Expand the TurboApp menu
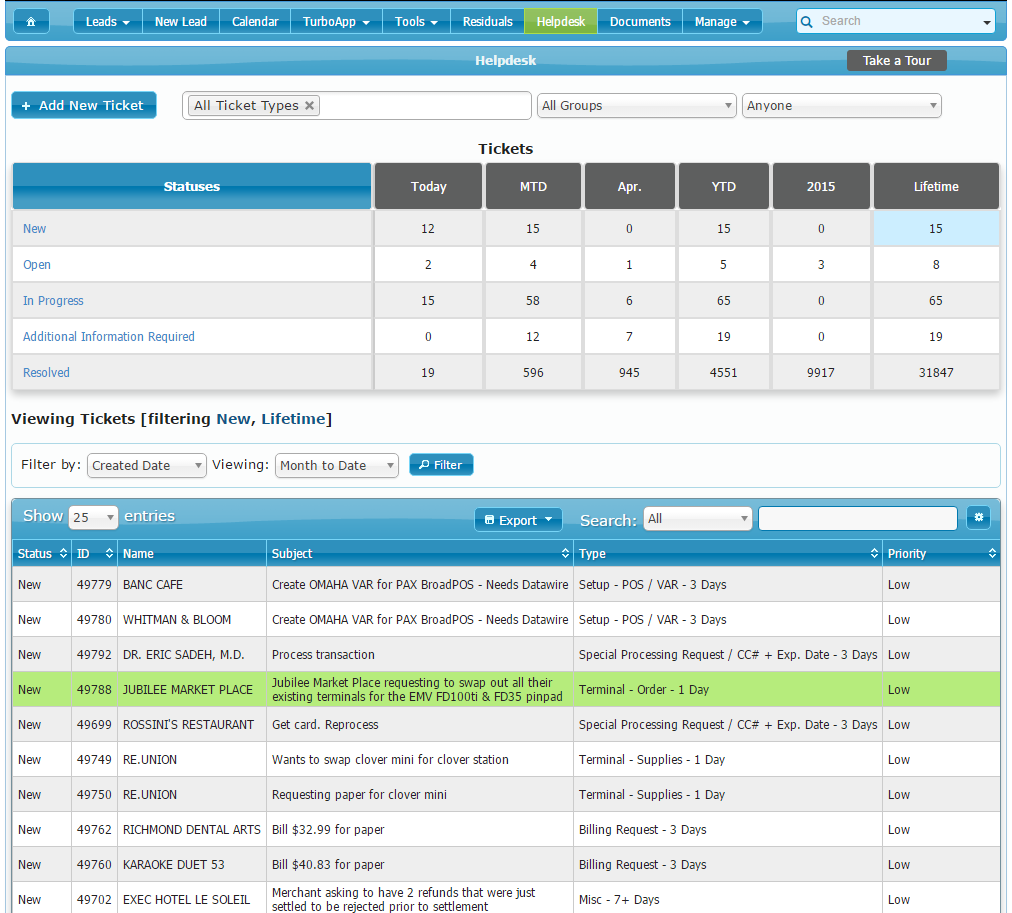 336,21
